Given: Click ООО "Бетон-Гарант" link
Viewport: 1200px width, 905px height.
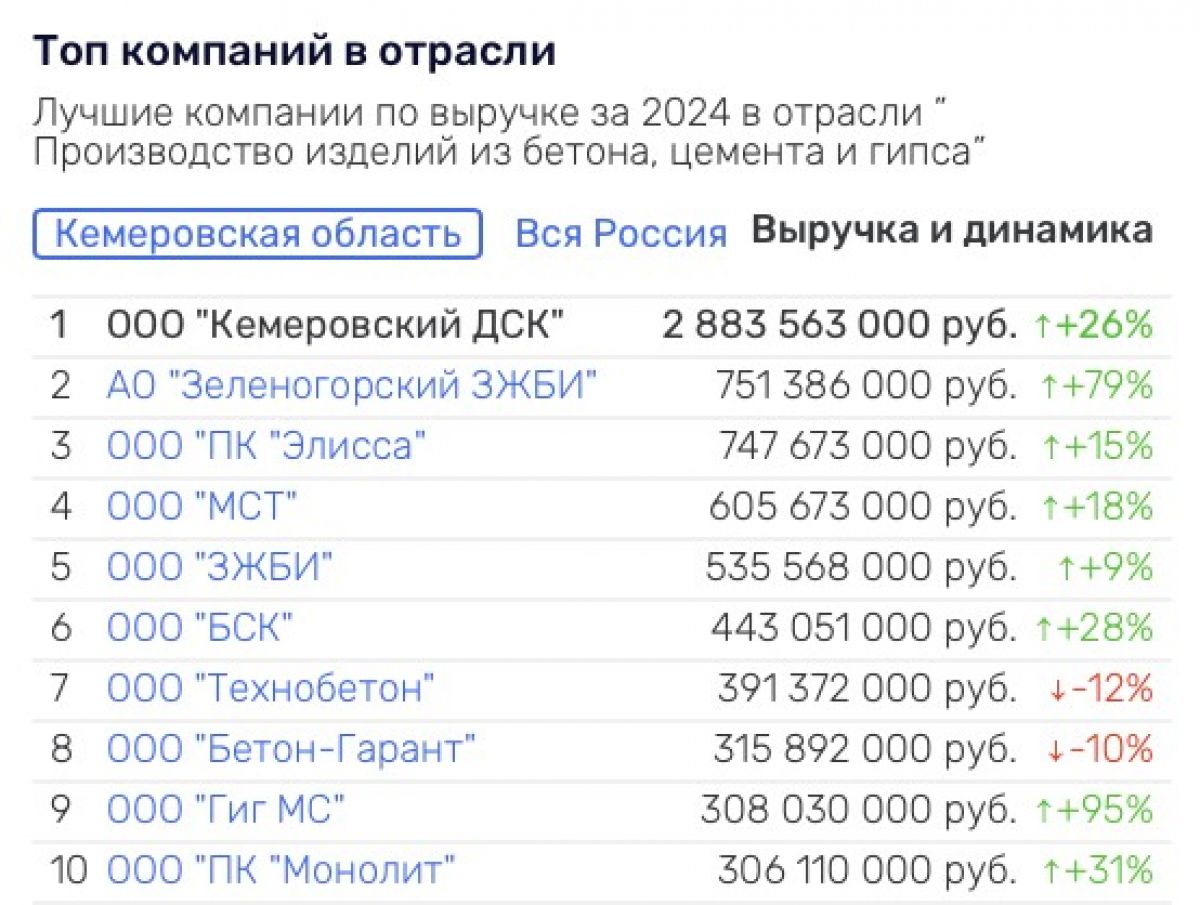Looking at the screenshot, I should tap(291, 749).
